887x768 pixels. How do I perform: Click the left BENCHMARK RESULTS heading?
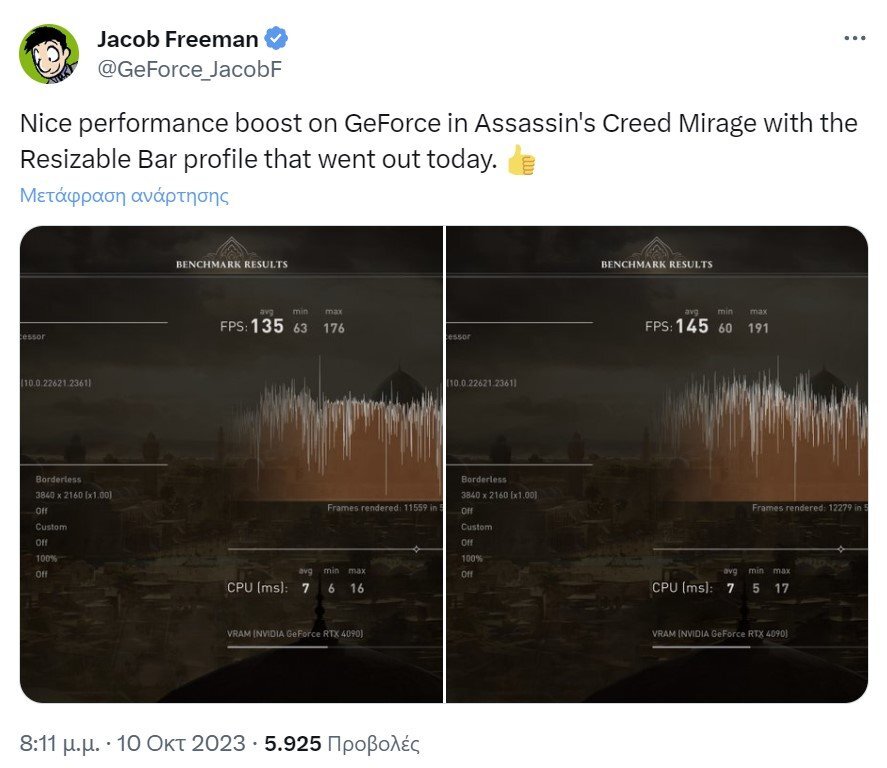point(232,264)
